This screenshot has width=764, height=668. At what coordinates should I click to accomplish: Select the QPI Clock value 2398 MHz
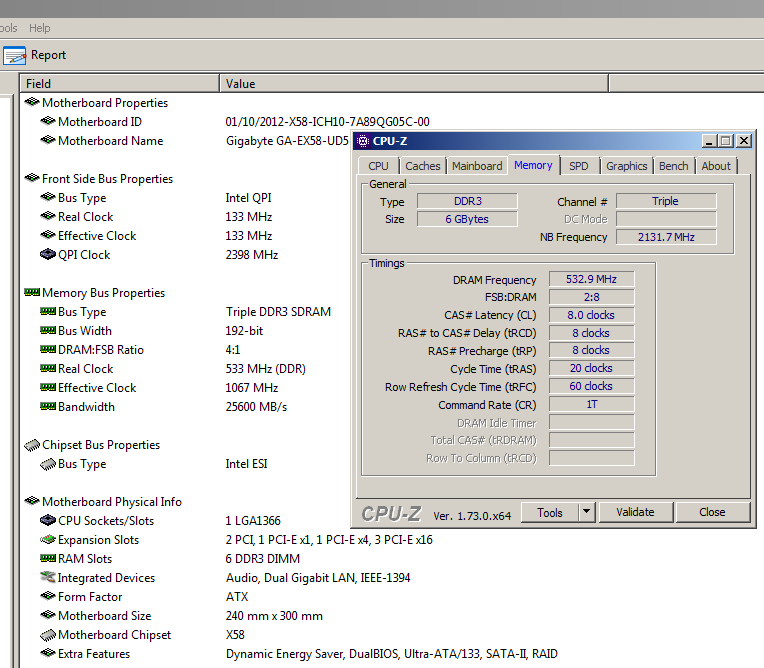click(252, 255)
